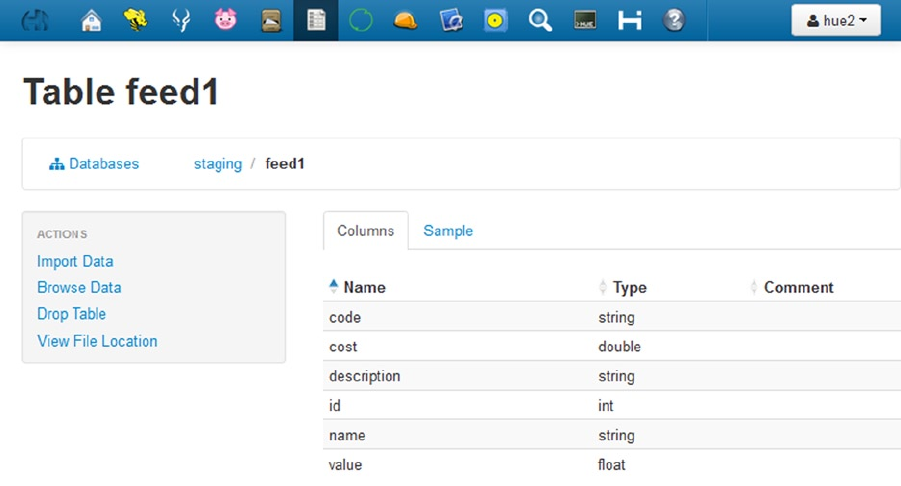Open the Hive bee editor icon
This screenshot has width=901, height=486.
click(x=136, y=20)
